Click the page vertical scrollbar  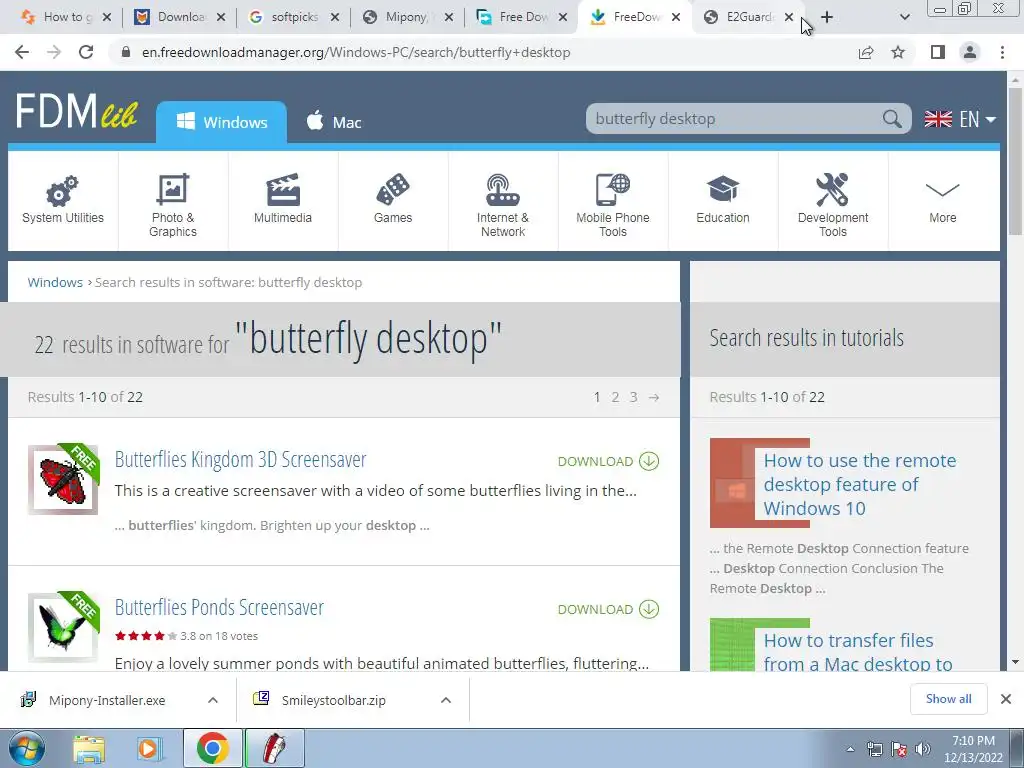(x=1015, y=162)
